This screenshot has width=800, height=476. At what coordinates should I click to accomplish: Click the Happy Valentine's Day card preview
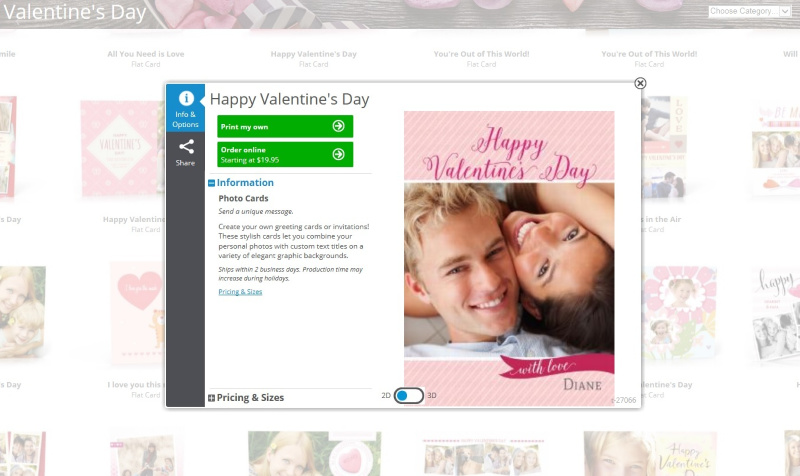coord(509,259)
